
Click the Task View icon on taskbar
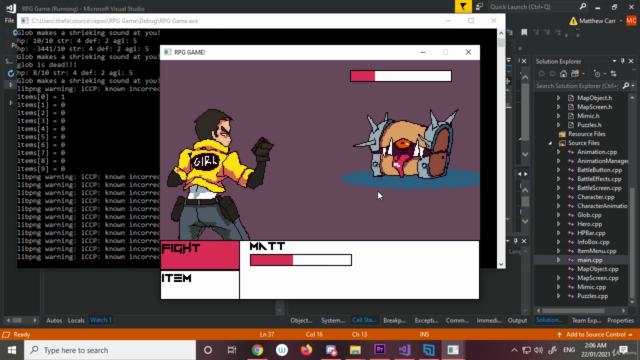pyautogui.click(x=232, y=350)
